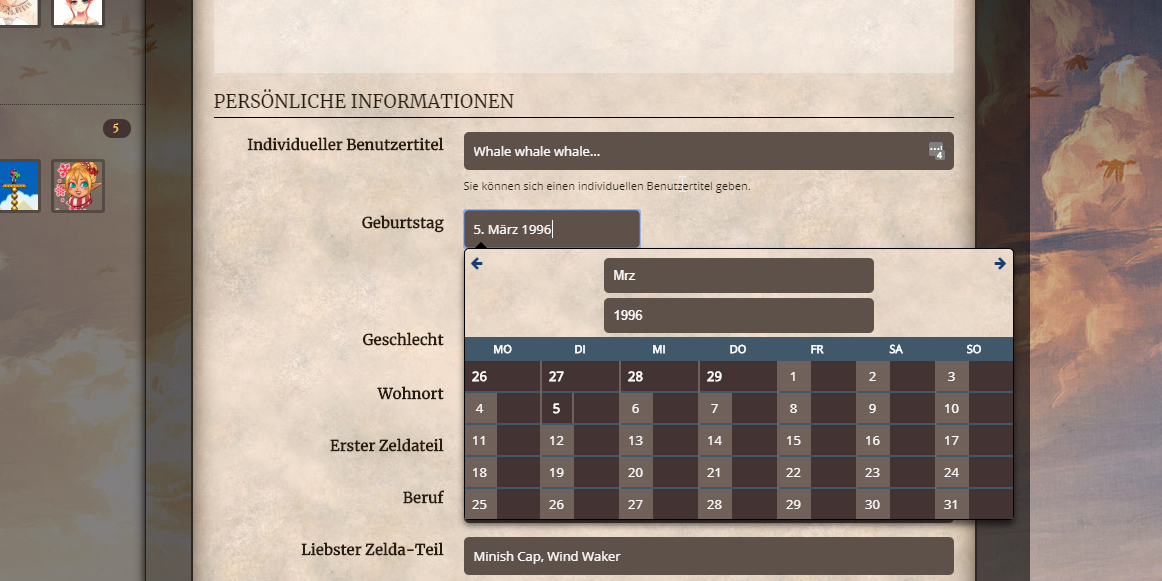Open the blonde girl with flowers avatar
This screenshot has width=1162, height=581.
pos(78,186)
